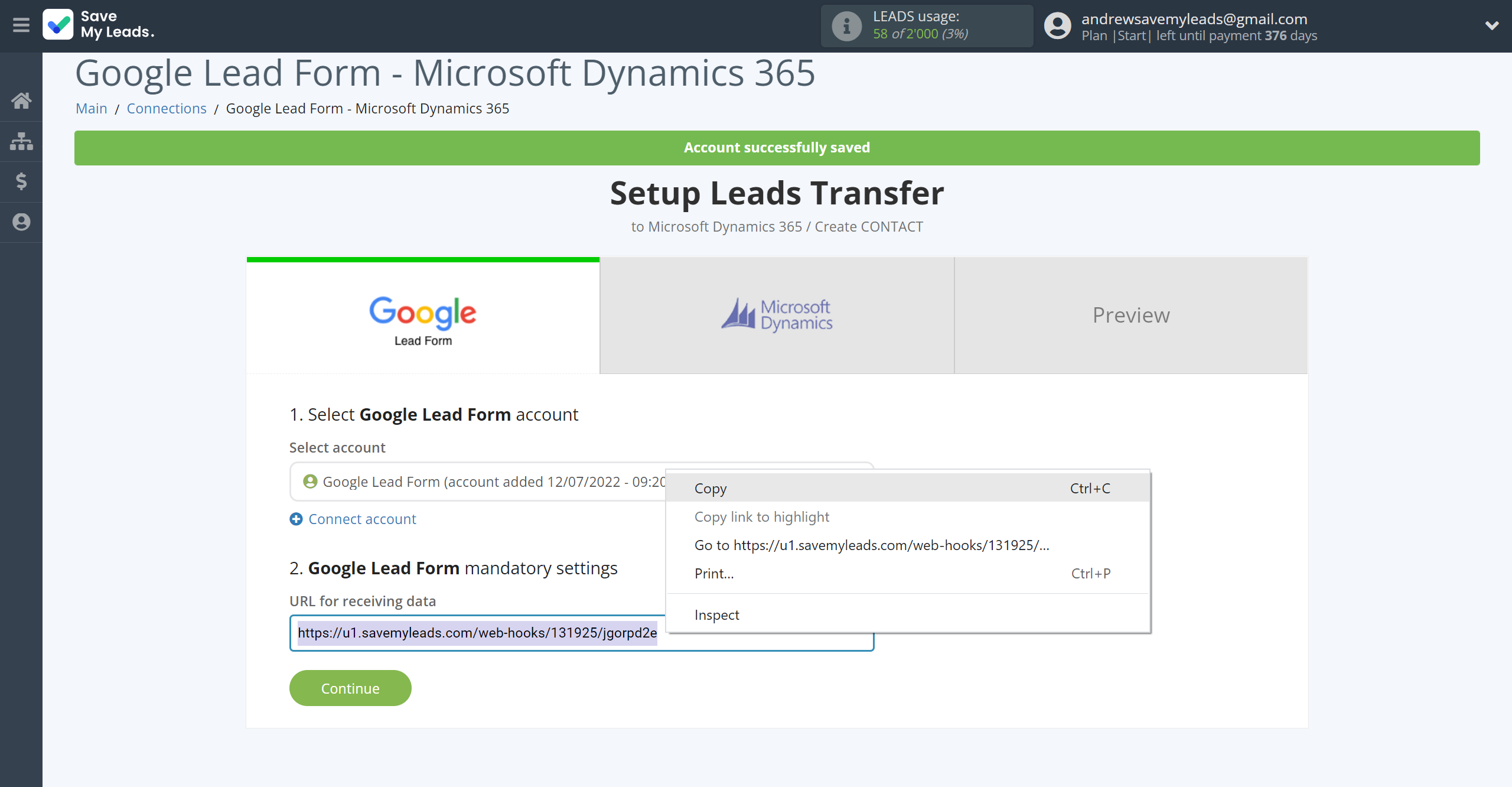Click the Account successfully saved banner
Viewport: 1512px width, 787px height.
point(777,148)
